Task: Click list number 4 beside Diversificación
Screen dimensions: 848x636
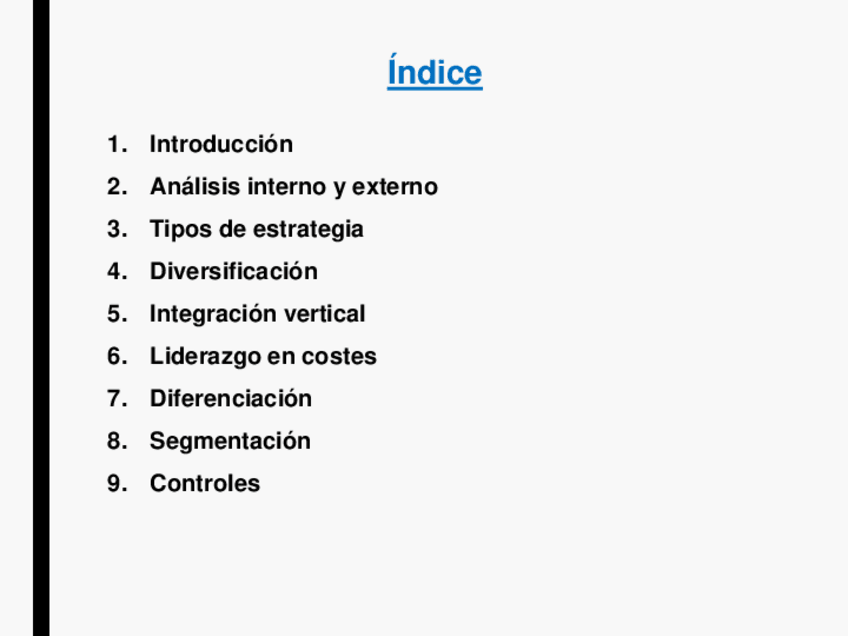Action: [117, 272]
